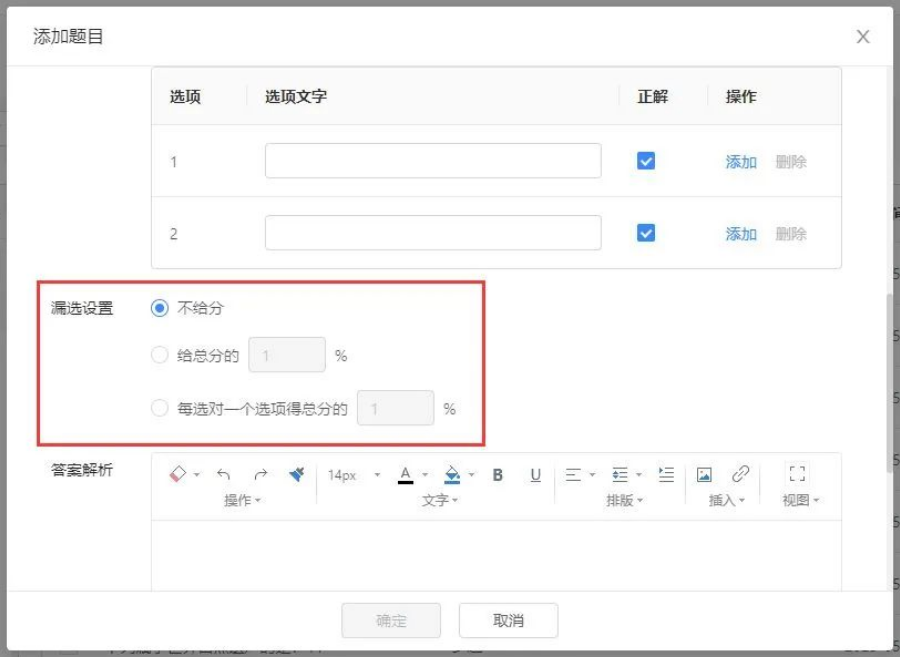
Task: Click the 漏选设置 label
Action: click(82, 308)
